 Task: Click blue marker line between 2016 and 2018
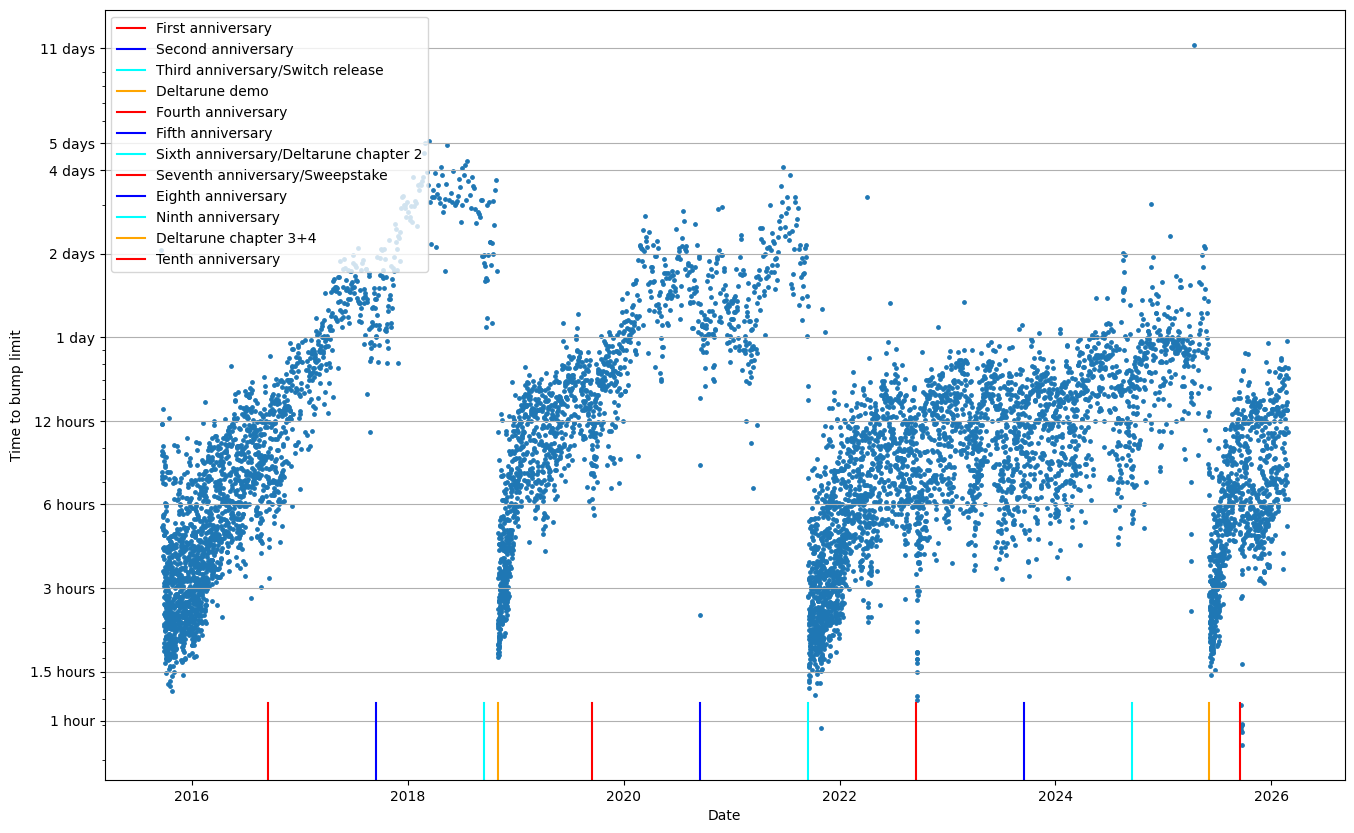(x=376, y=741)
